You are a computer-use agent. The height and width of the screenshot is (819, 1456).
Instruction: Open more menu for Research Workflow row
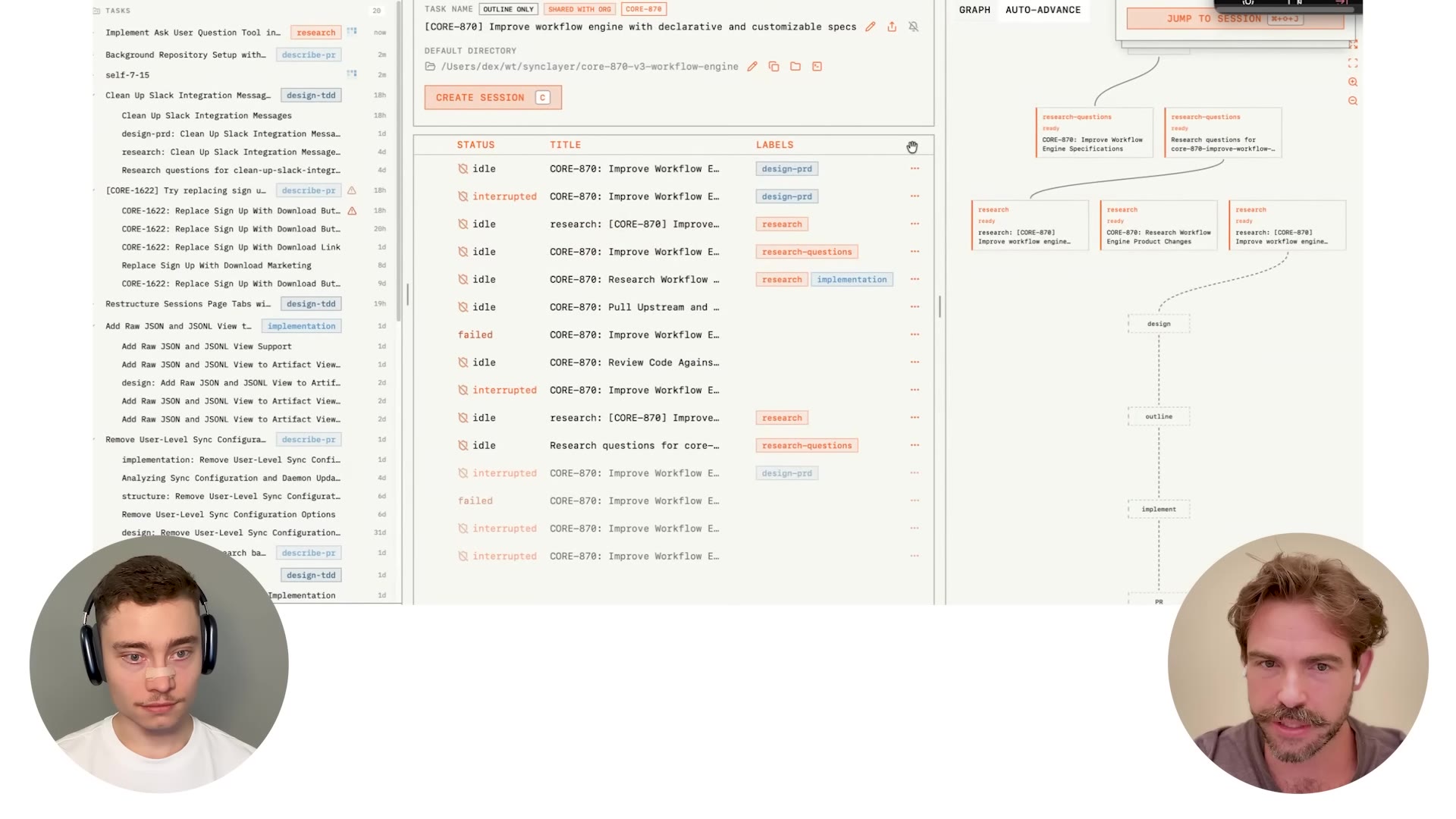tap(915, 279)
